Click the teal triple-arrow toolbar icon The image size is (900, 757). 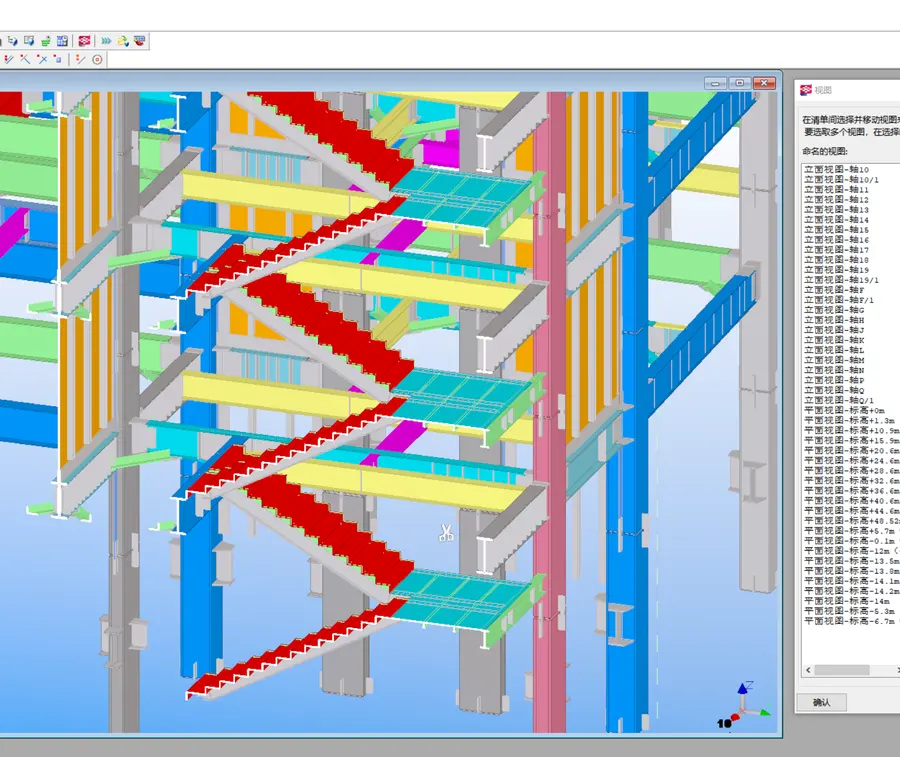tap(106, 41)
